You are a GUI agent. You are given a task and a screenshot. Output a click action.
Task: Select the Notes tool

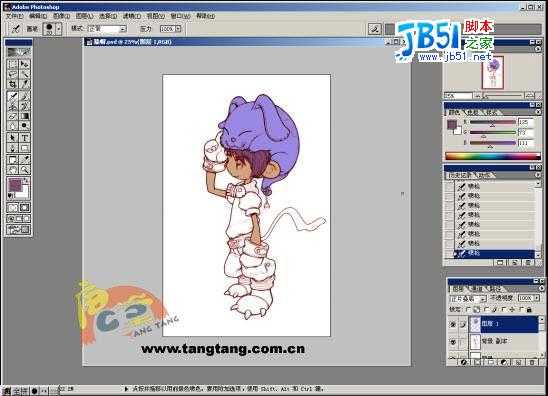point(13,160)
